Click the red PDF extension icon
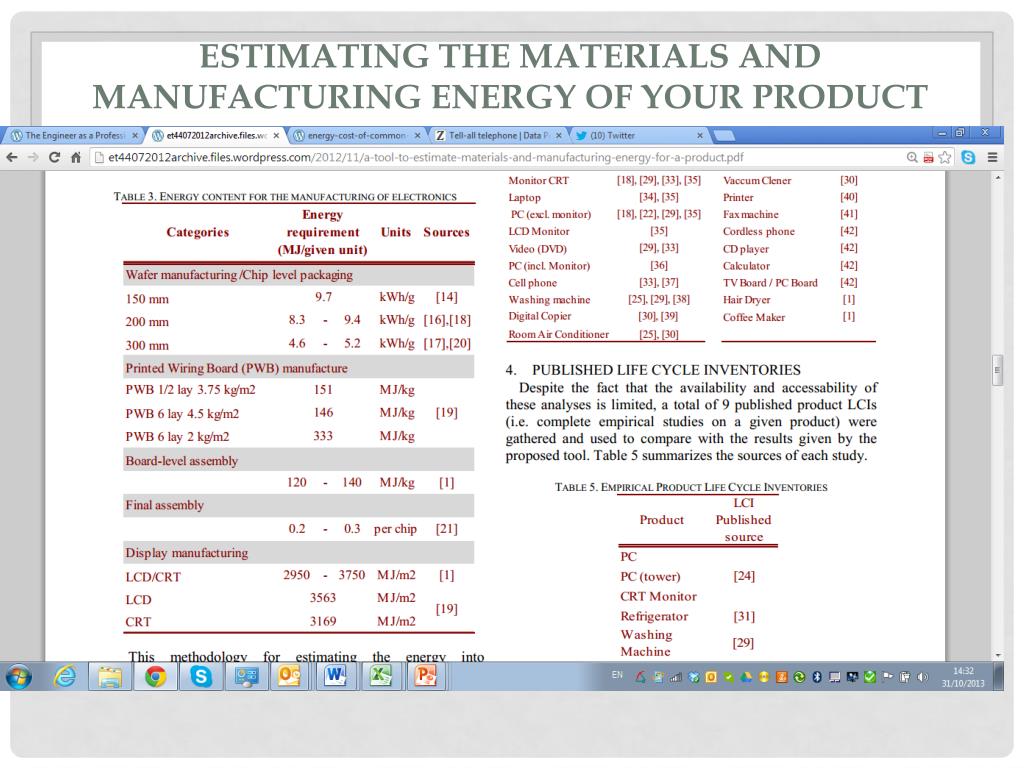1024x768 pixels. tap(928, 157)
